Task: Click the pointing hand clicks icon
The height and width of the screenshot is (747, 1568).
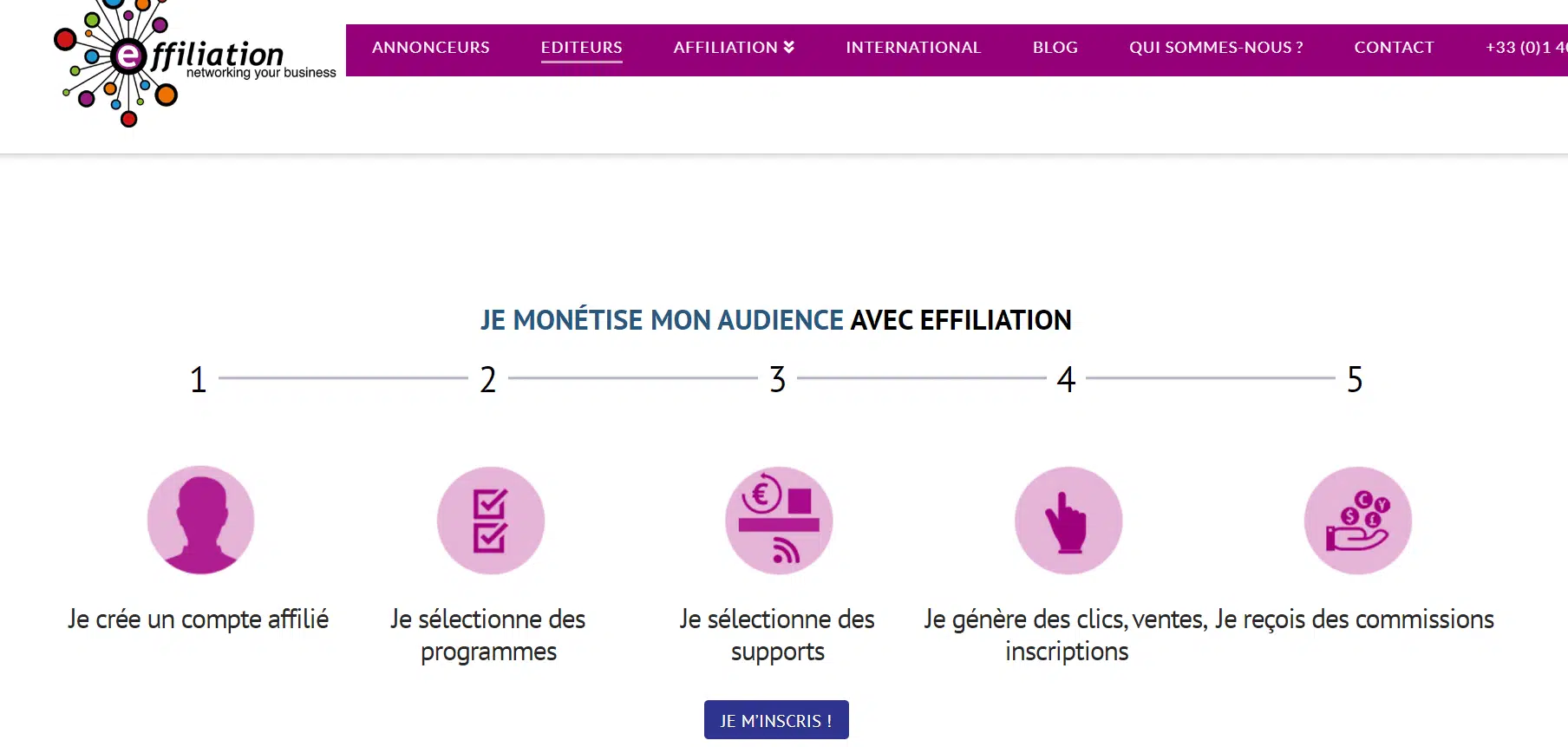Action: (x=1068, y=520)
